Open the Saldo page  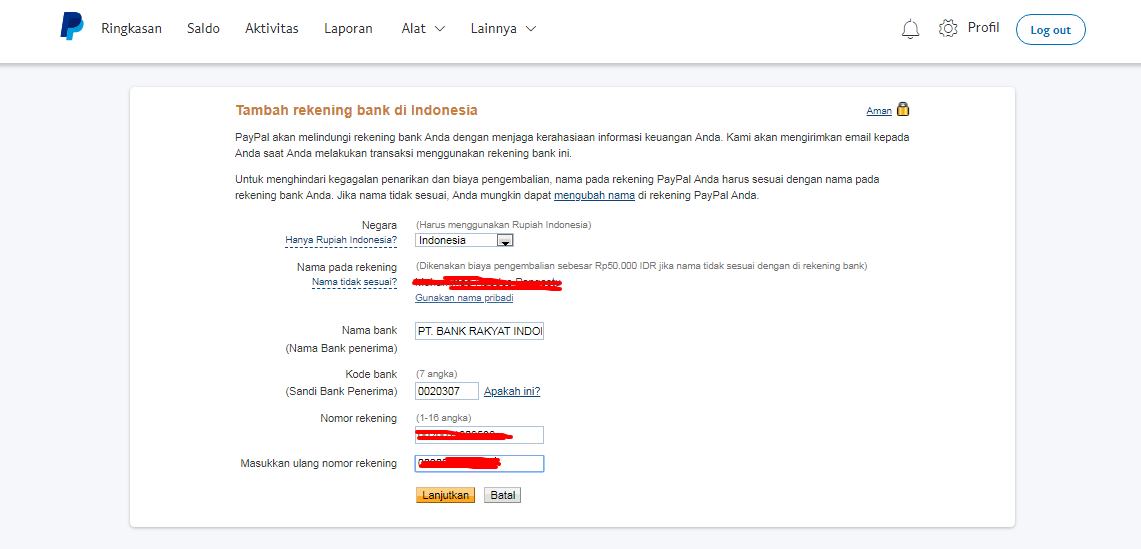203,28
